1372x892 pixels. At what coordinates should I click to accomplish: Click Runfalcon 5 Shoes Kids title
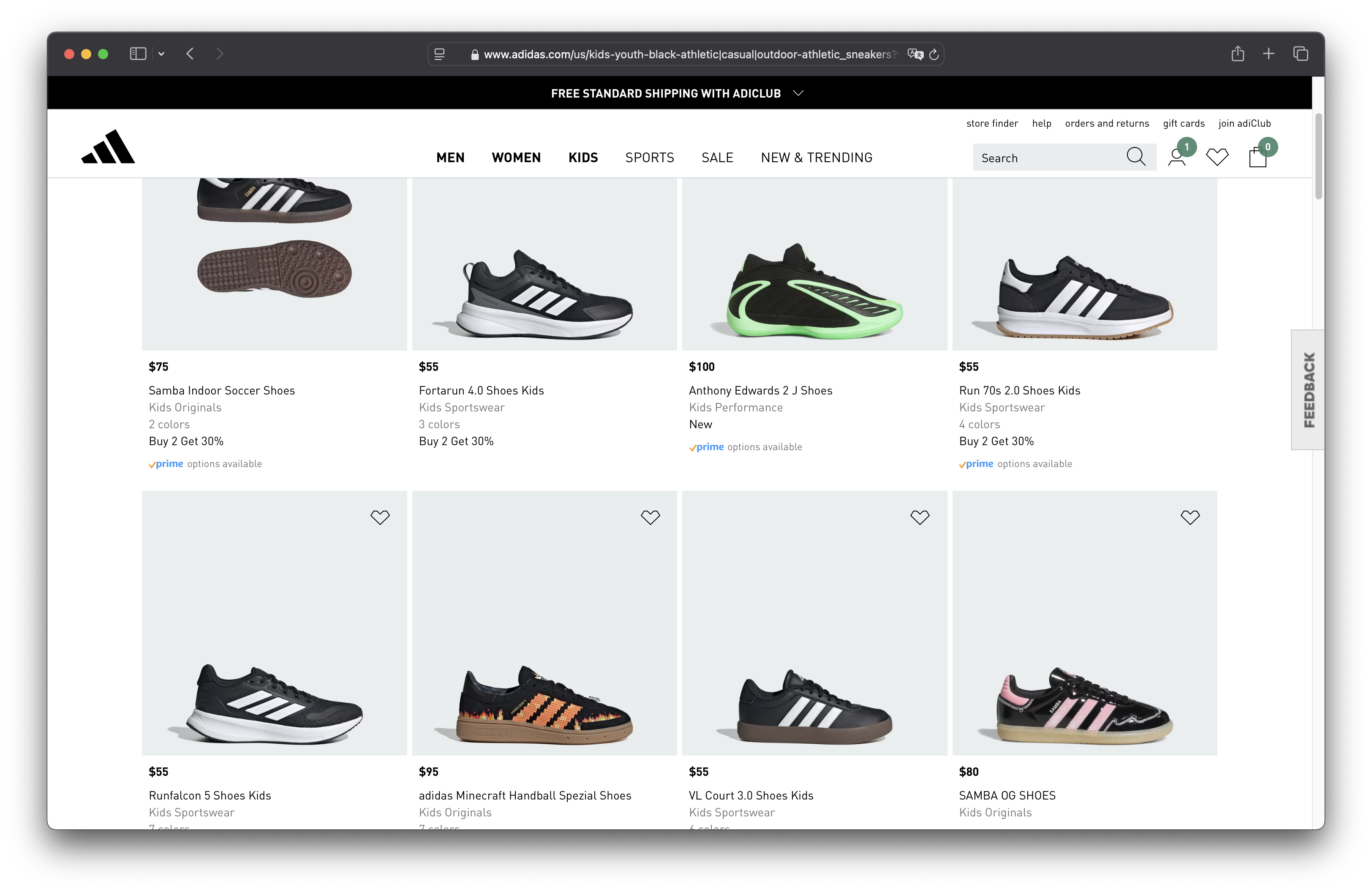point(209,795)
